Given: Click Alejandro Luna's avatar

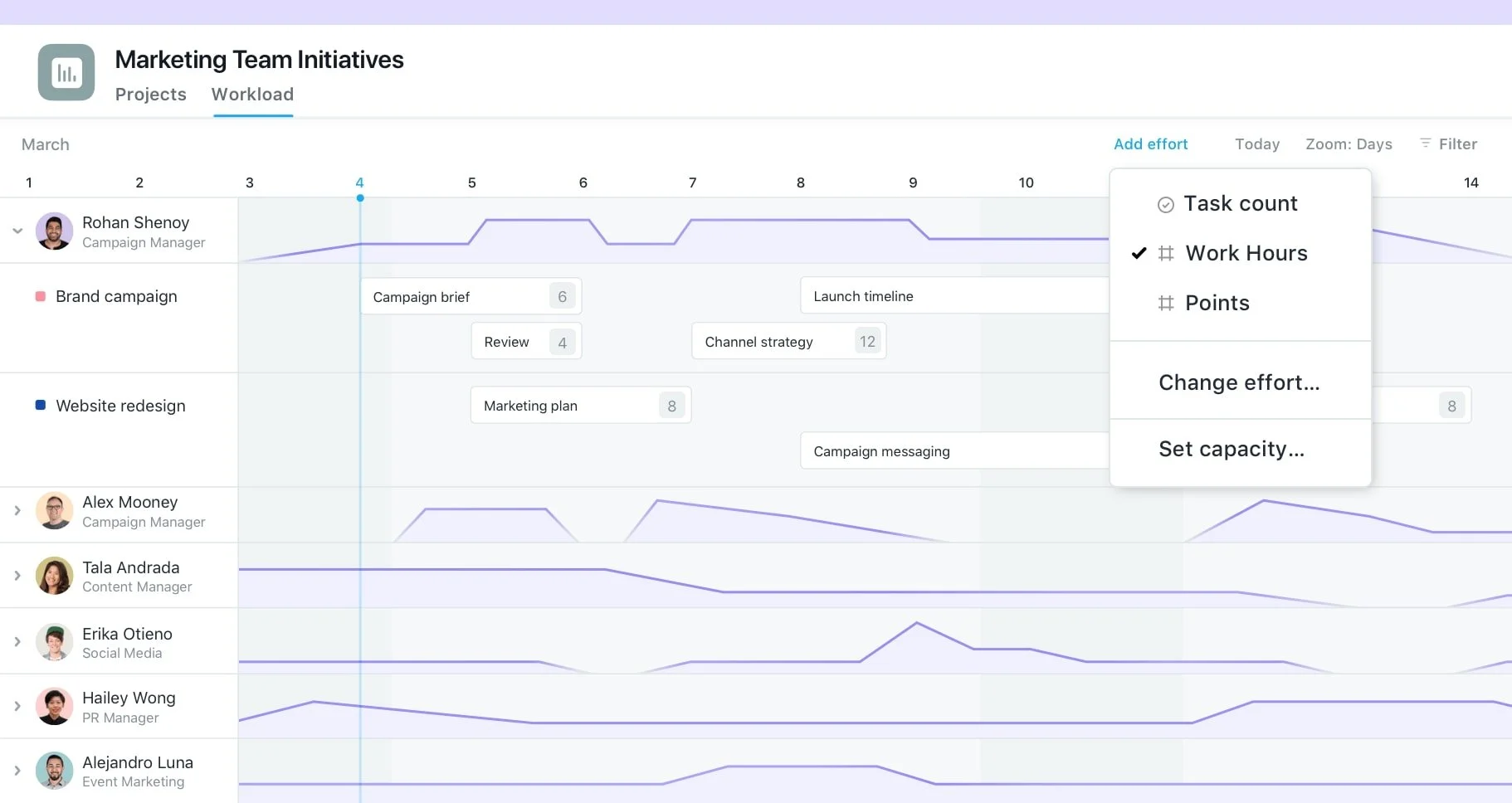Looking at the screenshot, I should pyautogui.click(x=53, y=771).
